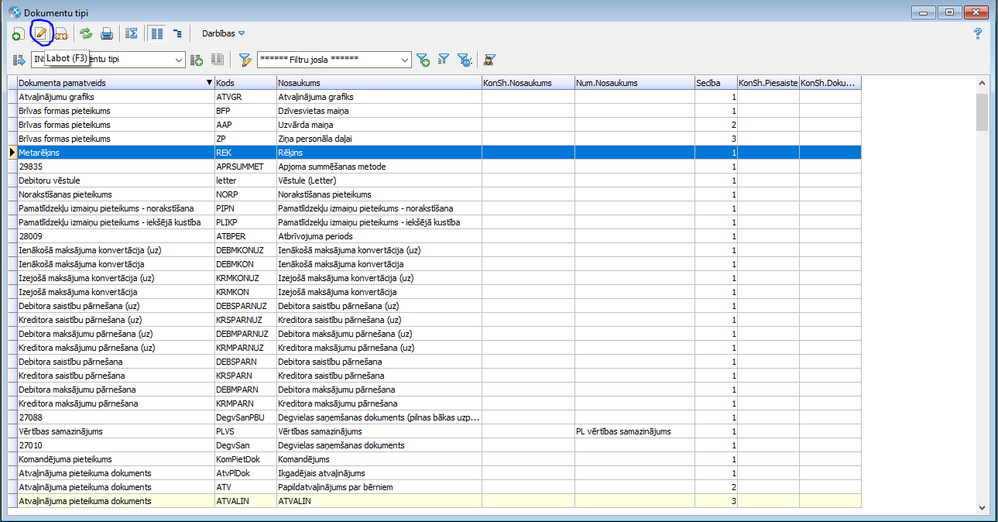
Task: Create a new document type record
Action: 18,34
